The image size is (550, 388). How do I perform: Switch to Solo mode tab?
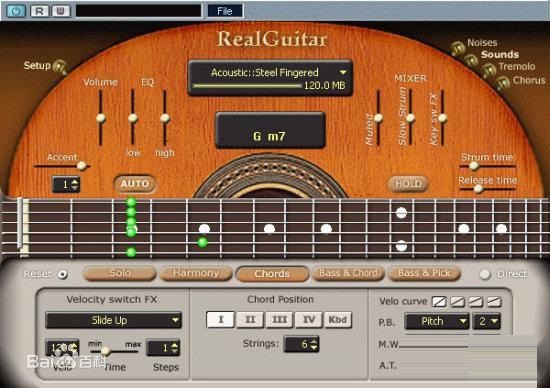120,273
